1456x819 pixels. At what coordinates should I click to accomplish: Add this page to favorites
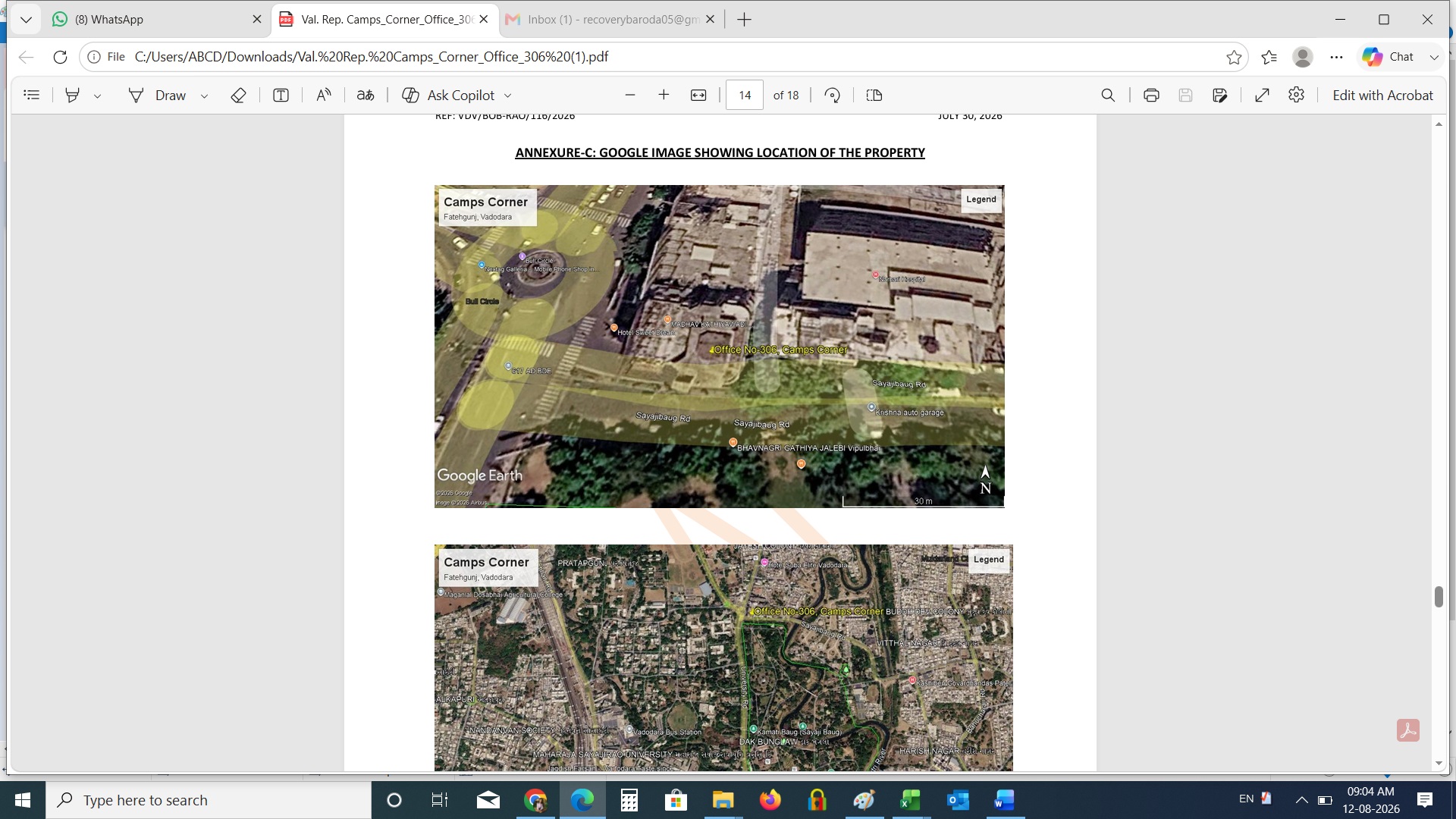click(x=1234, y=57)
